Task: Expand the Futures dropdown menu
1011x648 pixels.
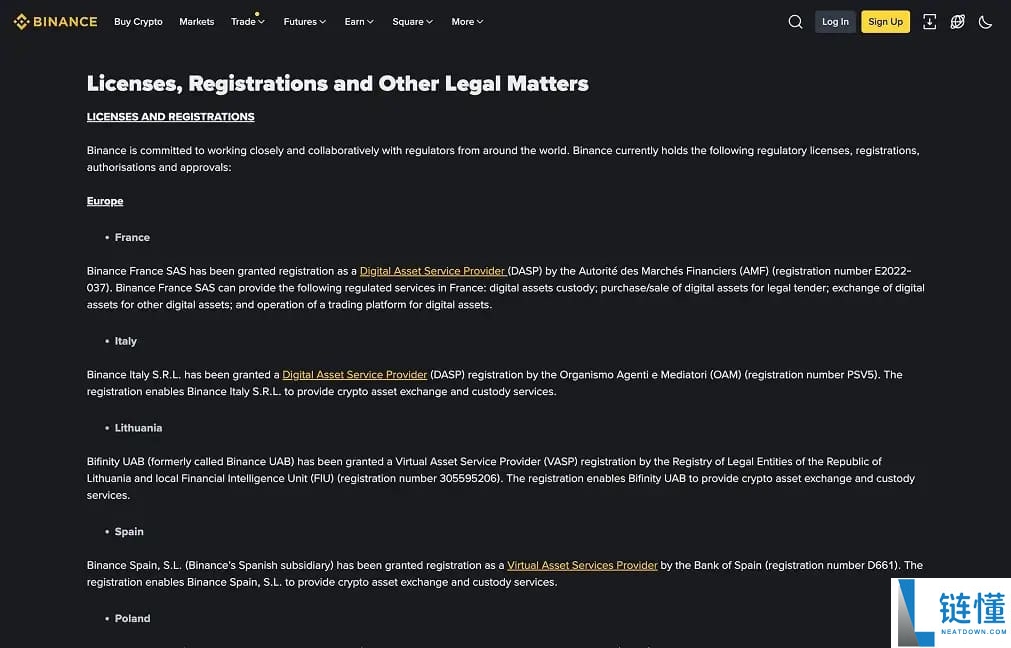Action: 304,22
